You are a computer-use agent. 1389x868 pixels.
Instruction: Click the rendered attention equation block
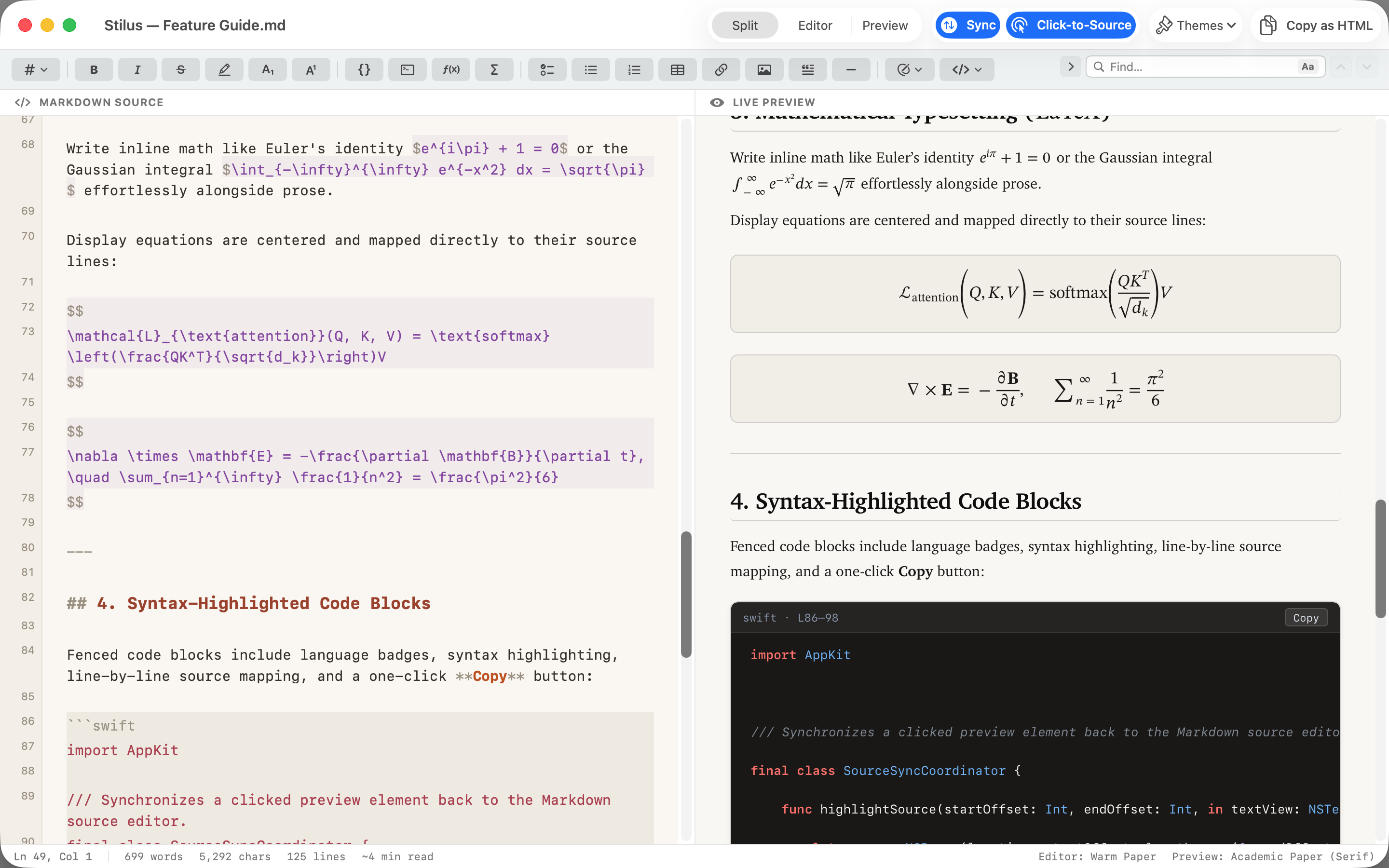tap(1035, 294)
